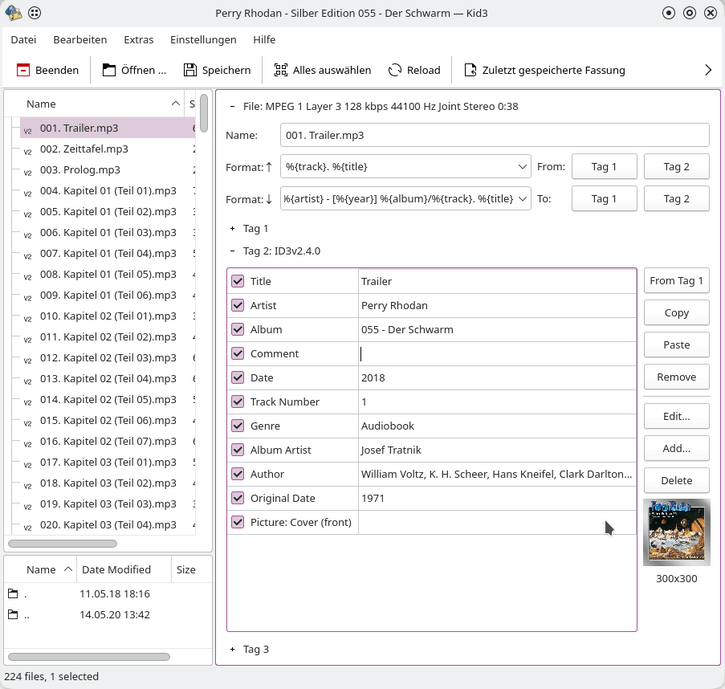Select file 010. Kapitel 02 (Teil 01).mp3

pos(108,316)
